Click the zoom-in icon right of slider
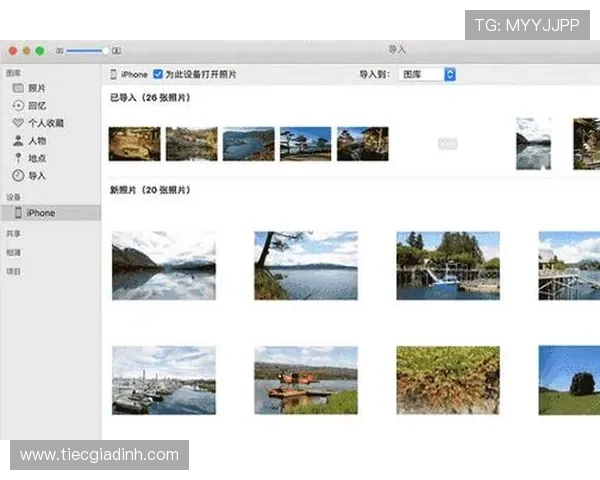Screen dimensions: 600x480 [x=117, y=50]
